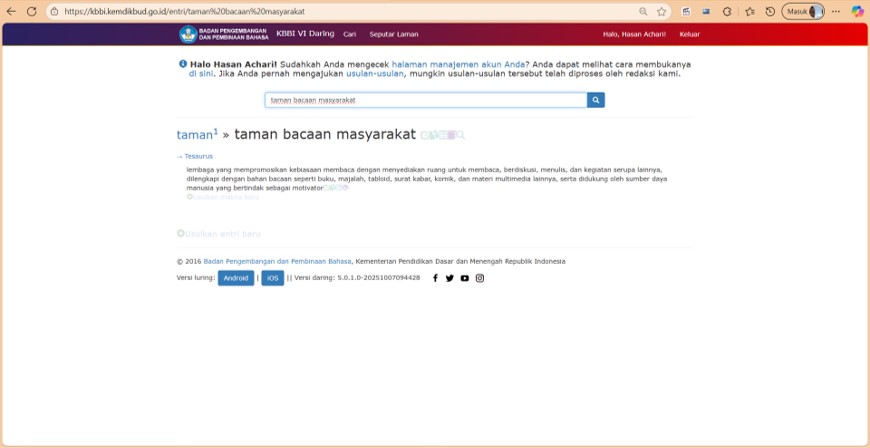Open the Halo, Hasan Achari! account menu

[634, 34]
